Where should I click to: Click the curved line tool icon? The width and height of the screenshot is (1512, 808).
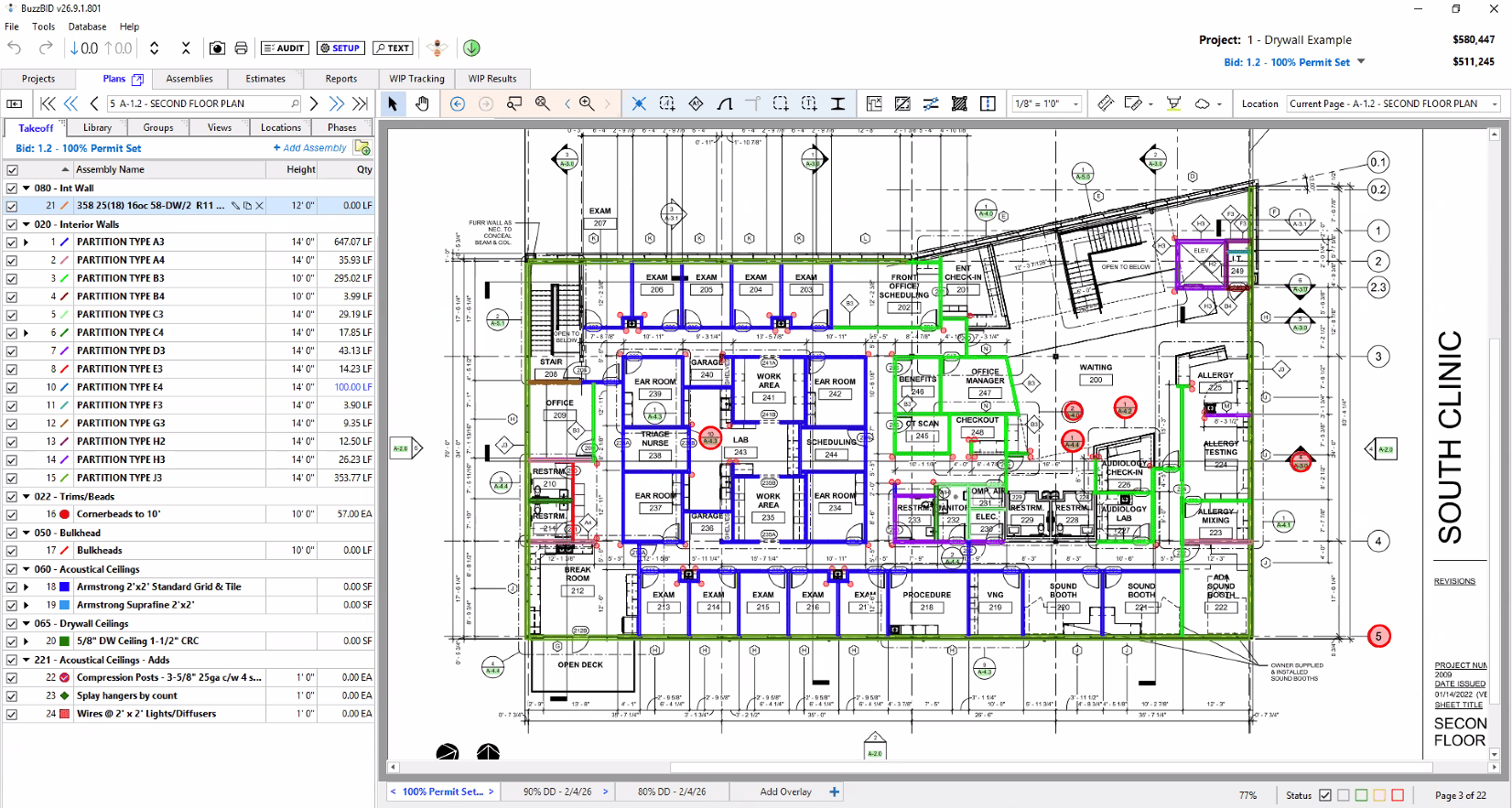(725, 103)
